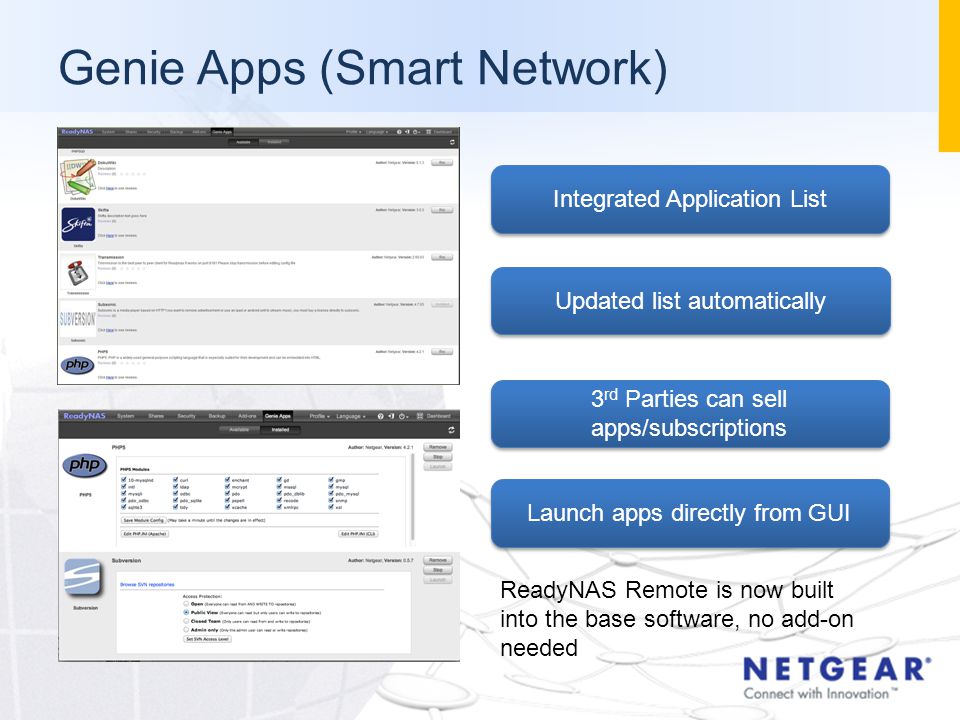
Task: Click the Subversion app icon in Installed view
Action: pyautogui.click(x=84, y=577)
